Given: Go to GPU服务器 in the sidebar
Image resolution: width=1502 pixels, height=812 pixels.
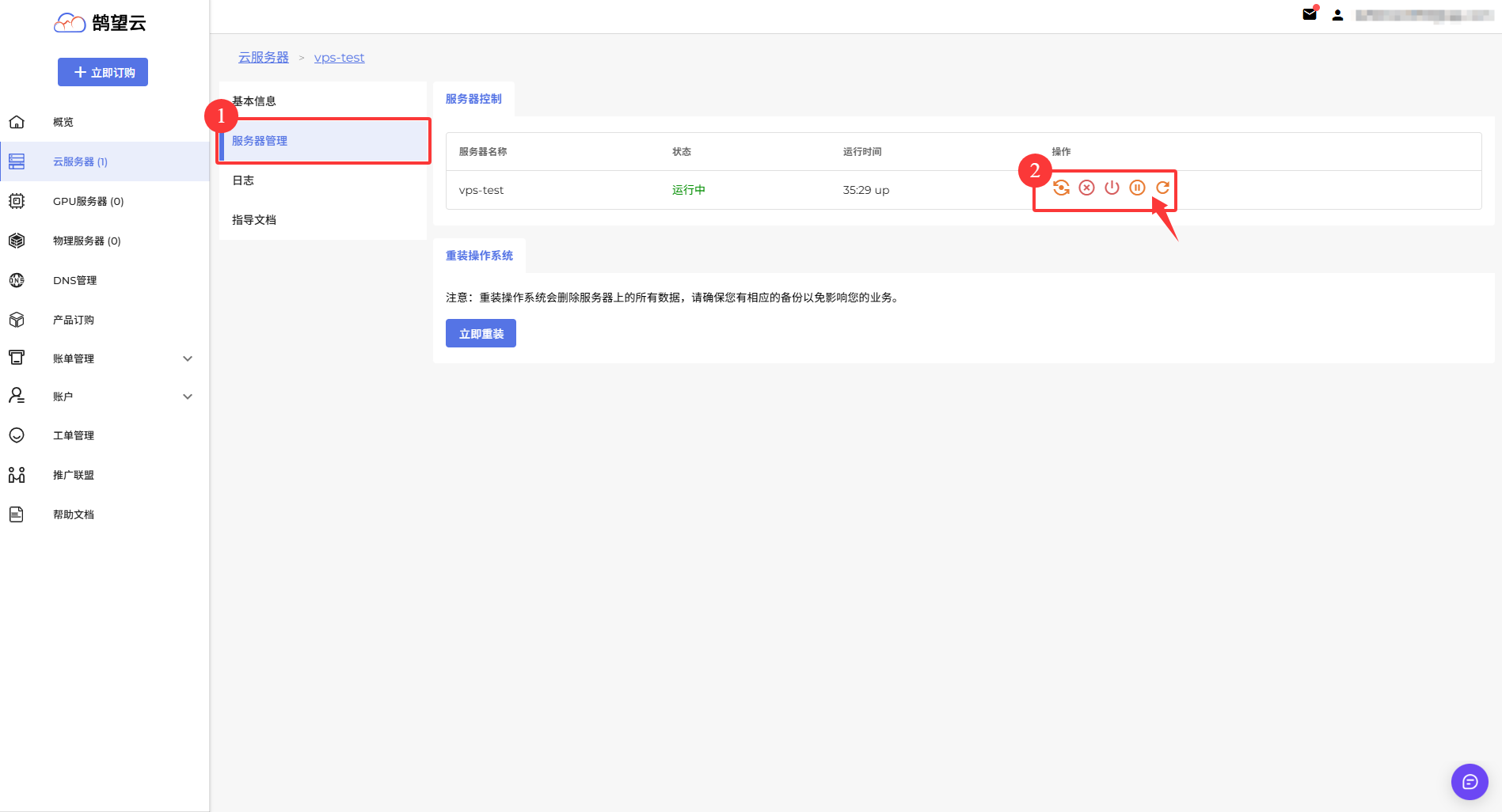Looking at the screenshot, I should [x=88, y=201].
